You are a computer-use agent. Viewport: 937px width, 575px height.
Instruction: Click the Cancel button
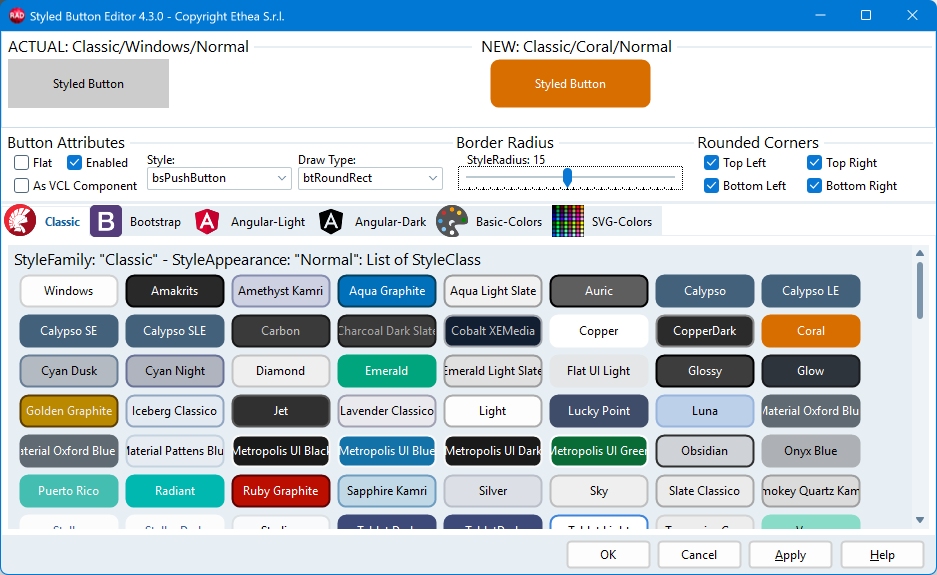pyautogui.click(x=699, y=555)
